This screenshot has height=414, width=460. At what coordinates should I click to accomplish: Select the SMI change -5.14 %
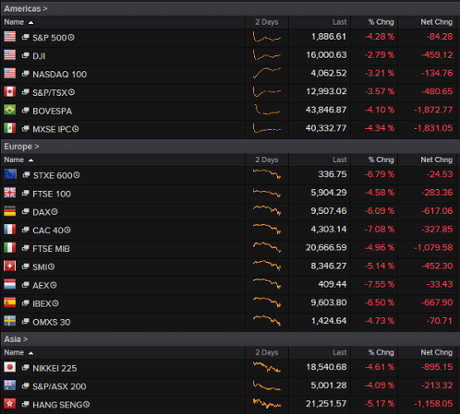coord(379,266)
